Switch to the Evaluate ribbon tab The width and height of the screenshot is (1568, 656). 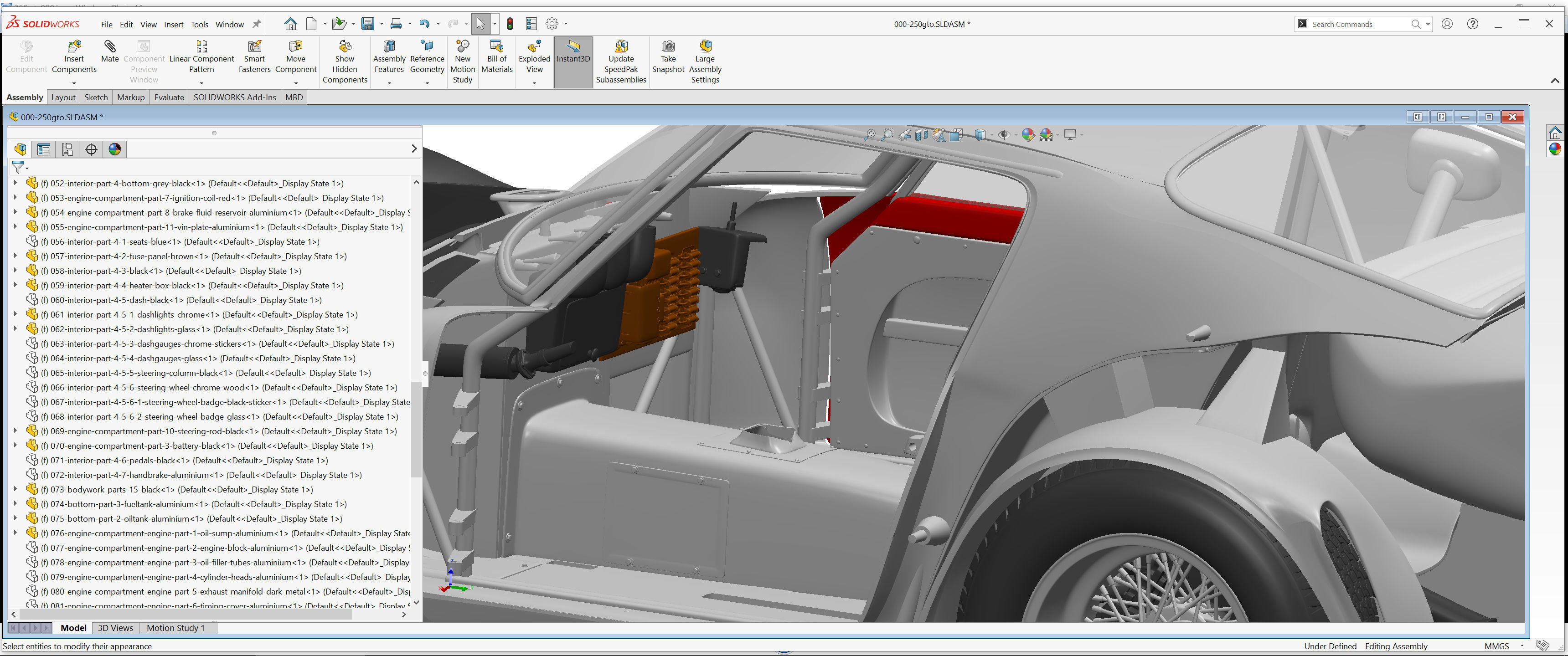(x=169, y=97)
